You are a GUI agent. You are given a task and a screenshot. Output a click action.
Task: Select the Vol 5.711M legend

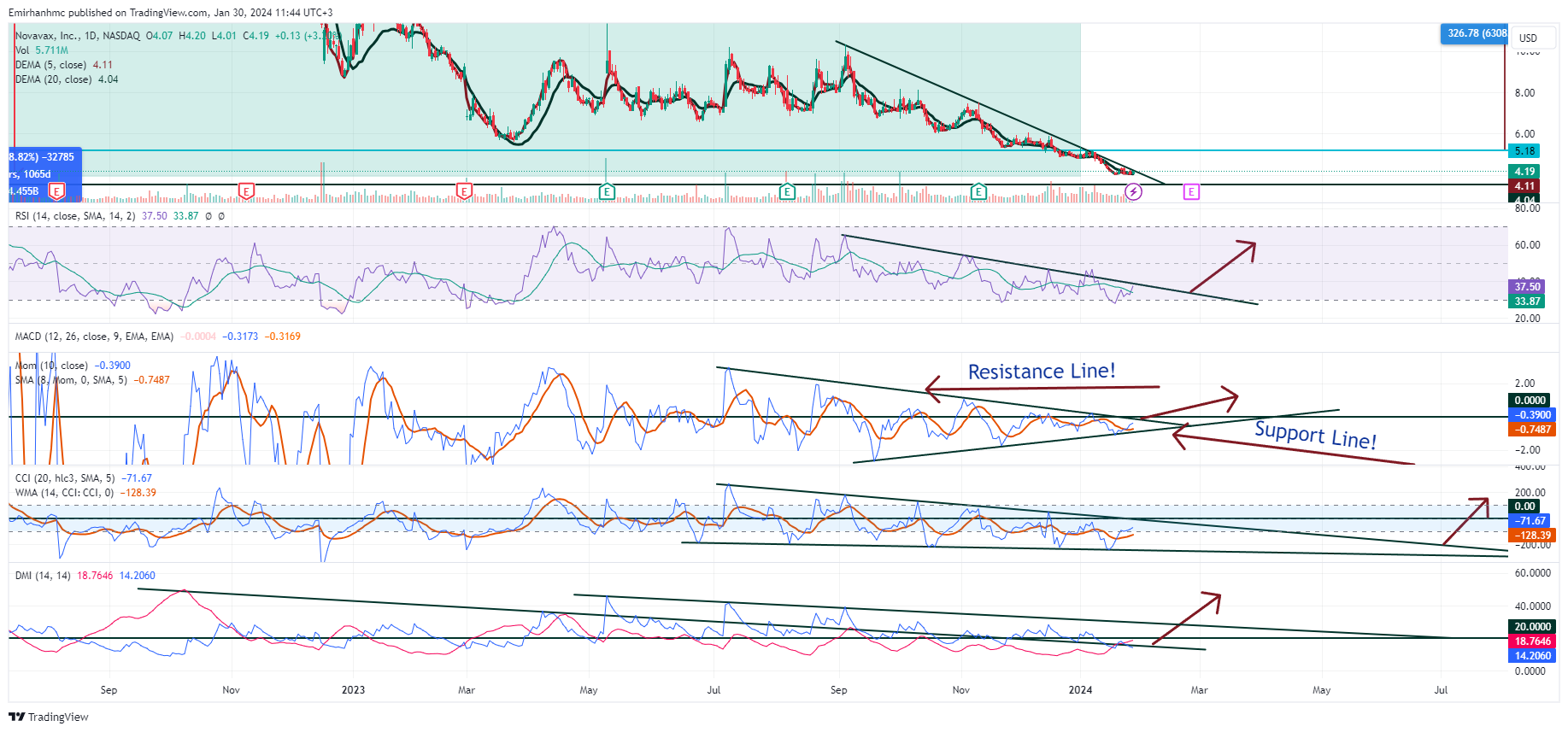tap(42, 50)
